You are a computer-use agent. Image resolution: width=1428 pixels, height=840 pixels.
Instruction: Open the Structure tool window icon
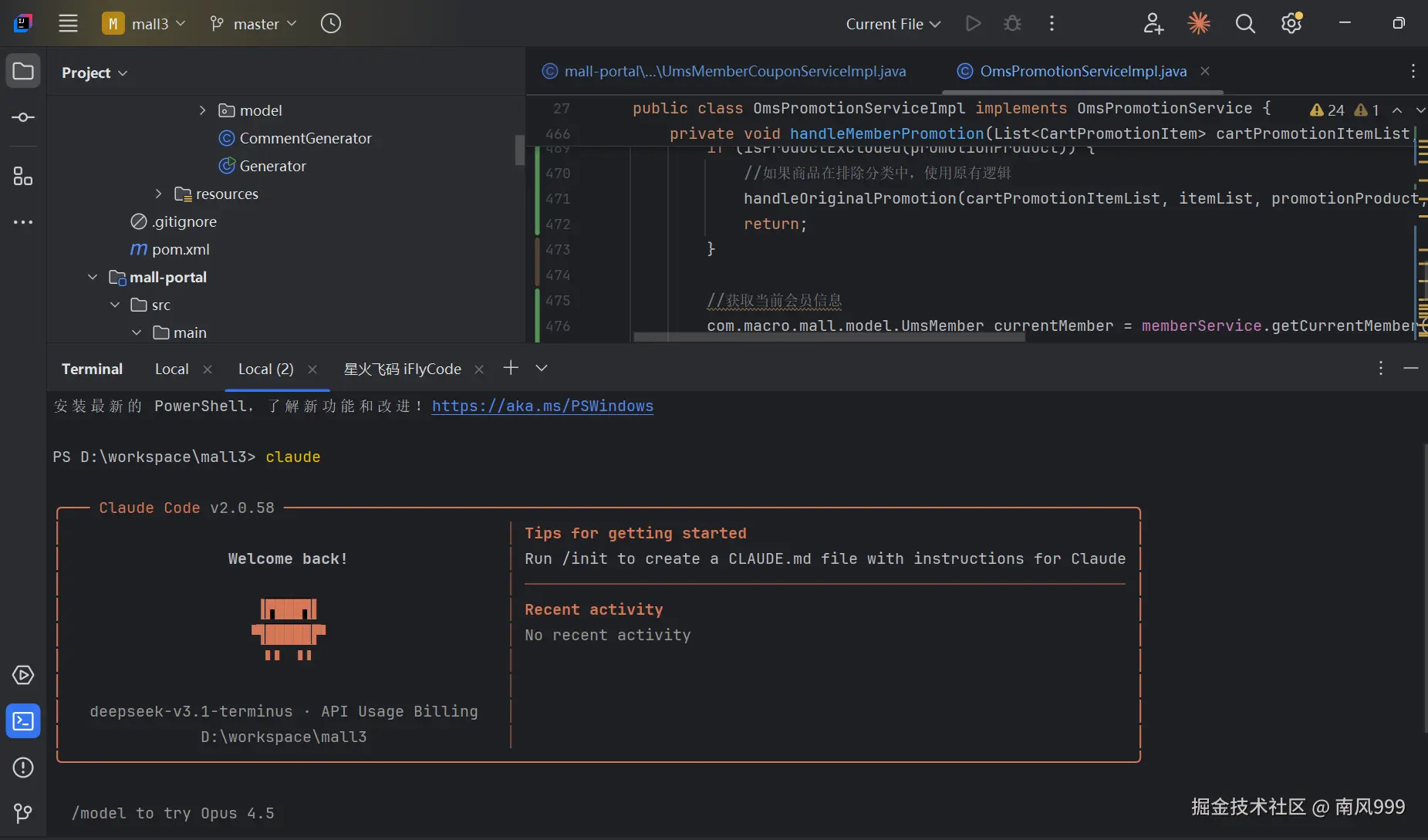click(23, 177)
